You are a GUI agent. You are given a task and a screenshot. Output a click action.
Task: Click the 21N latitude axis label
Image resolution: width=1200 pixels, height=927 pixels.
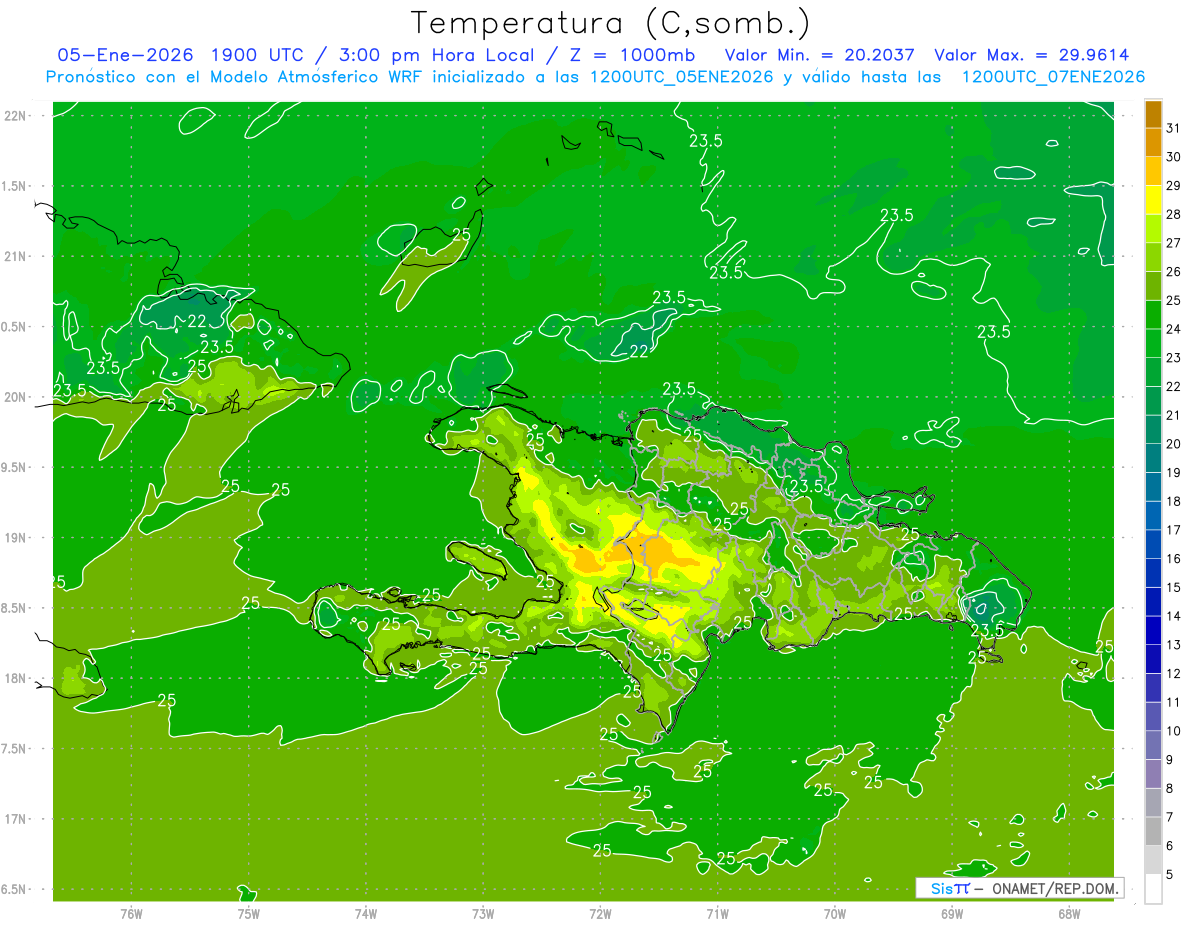tap(15, 256)
